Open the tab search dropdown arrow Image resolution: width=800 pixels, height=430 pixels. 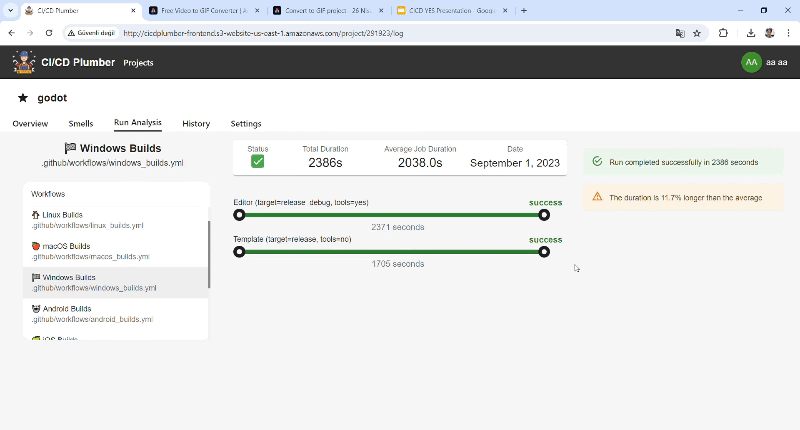pyautogui.click(x=10, y=10)
